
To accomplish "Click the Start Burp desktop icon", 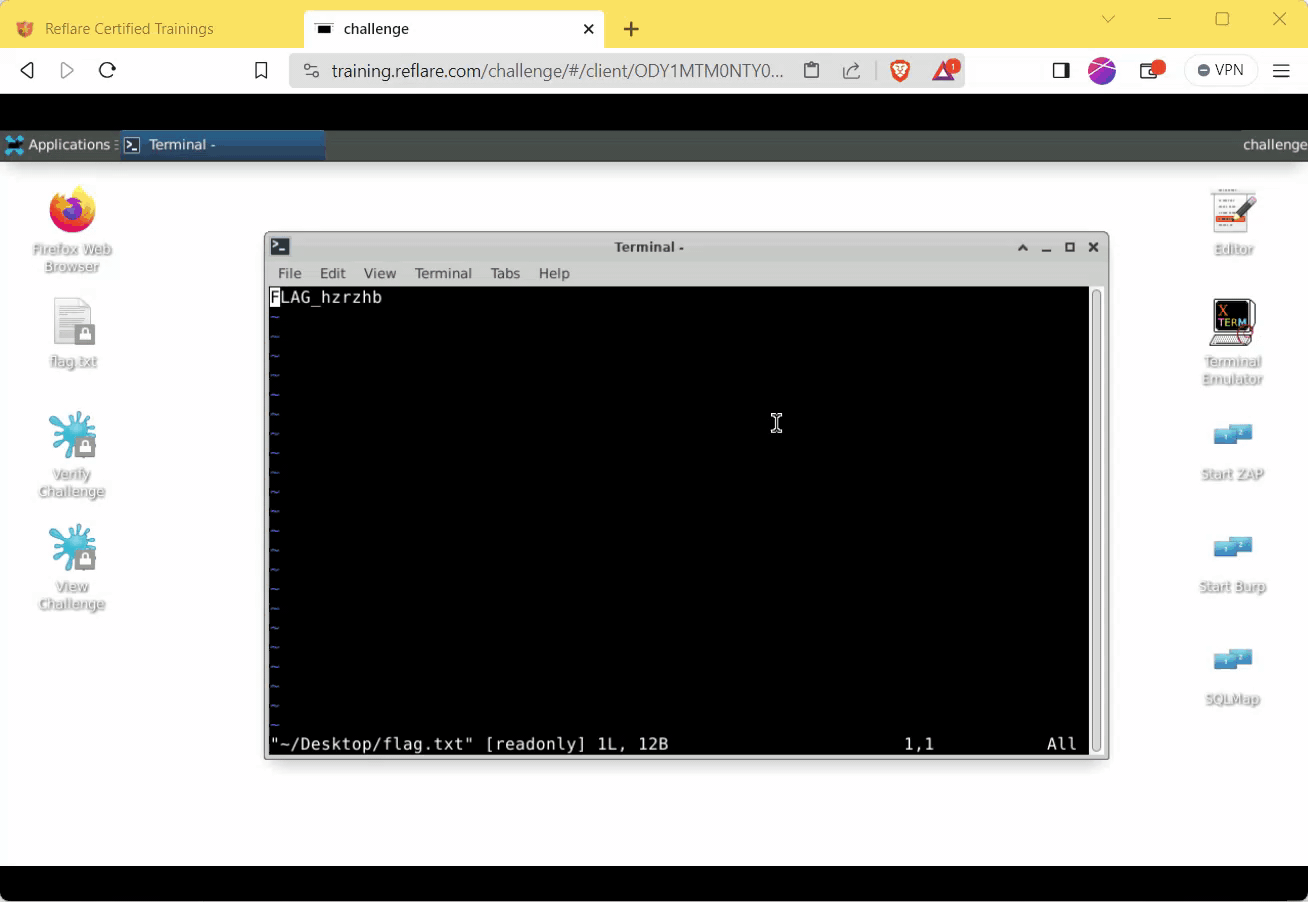I will point(1233,563).
